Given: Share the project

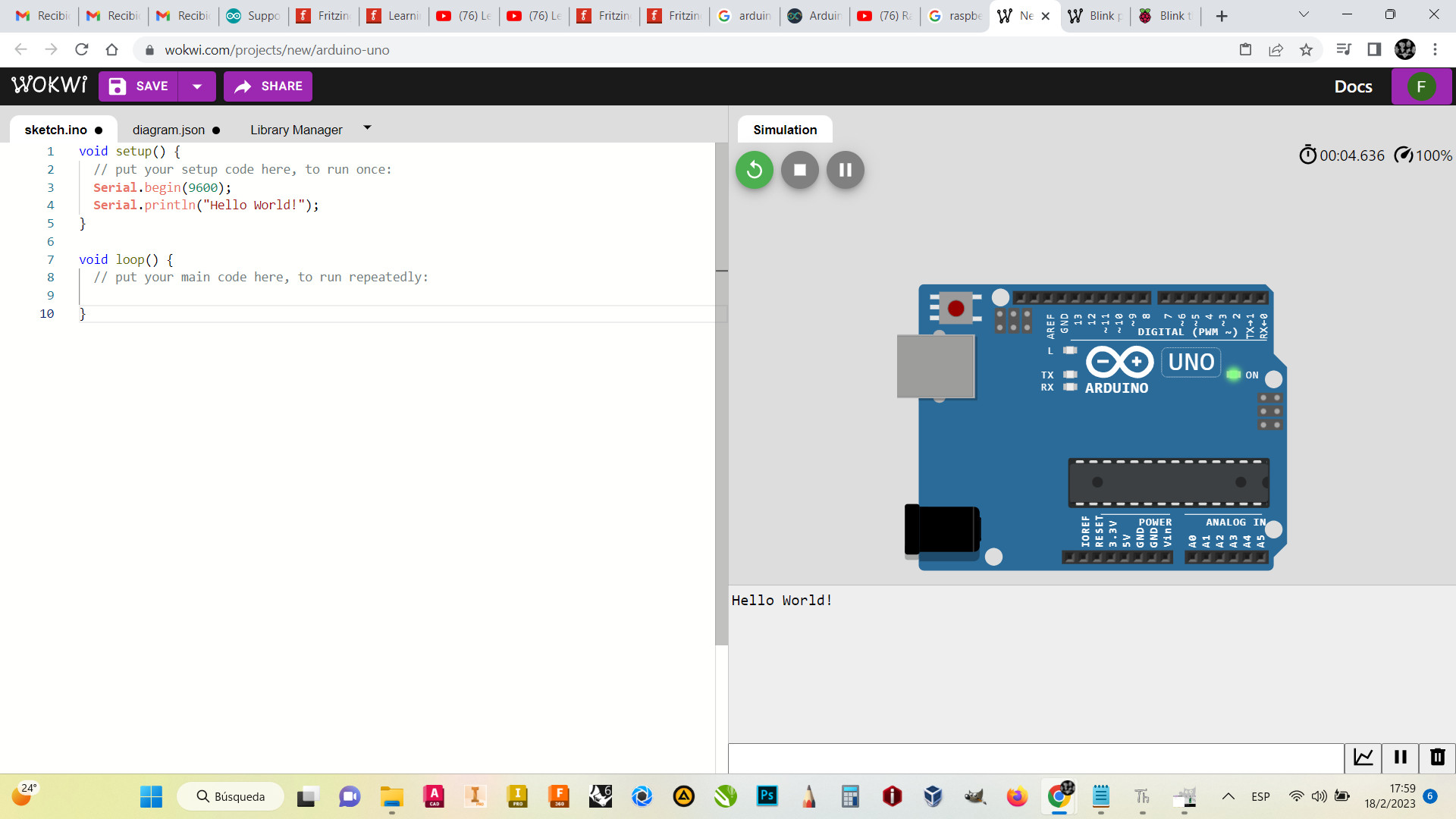Looking at the screenshot, I should point(268,86).
